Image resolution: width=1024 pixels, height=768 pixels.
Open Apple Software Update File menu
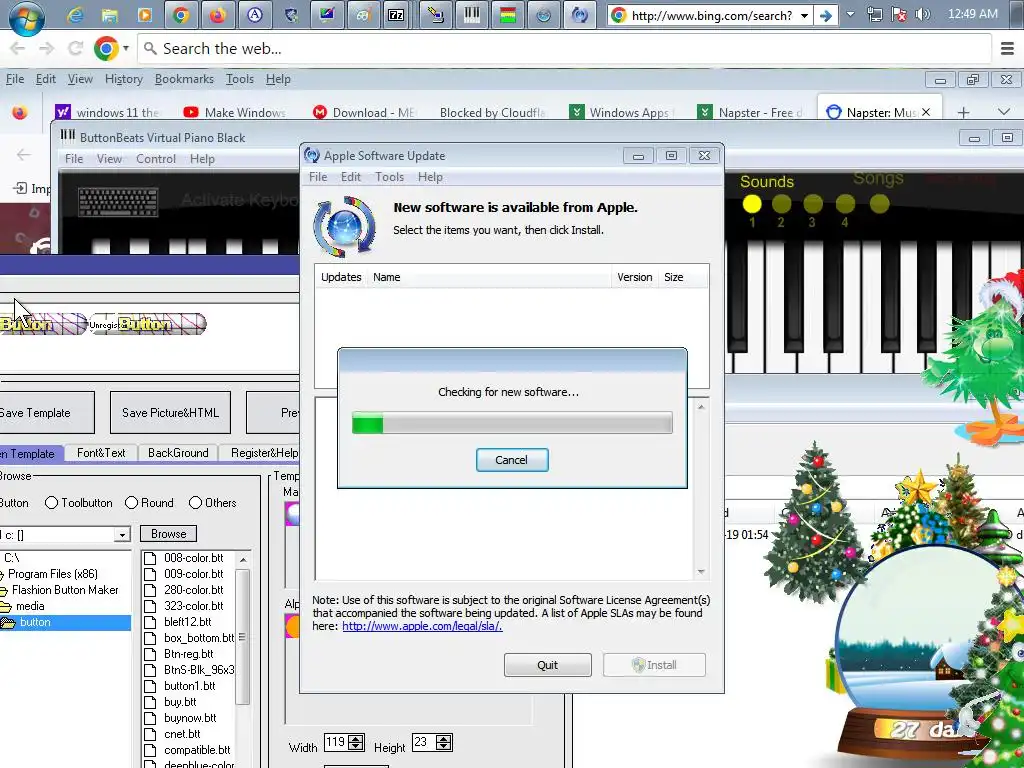(318, 177)
